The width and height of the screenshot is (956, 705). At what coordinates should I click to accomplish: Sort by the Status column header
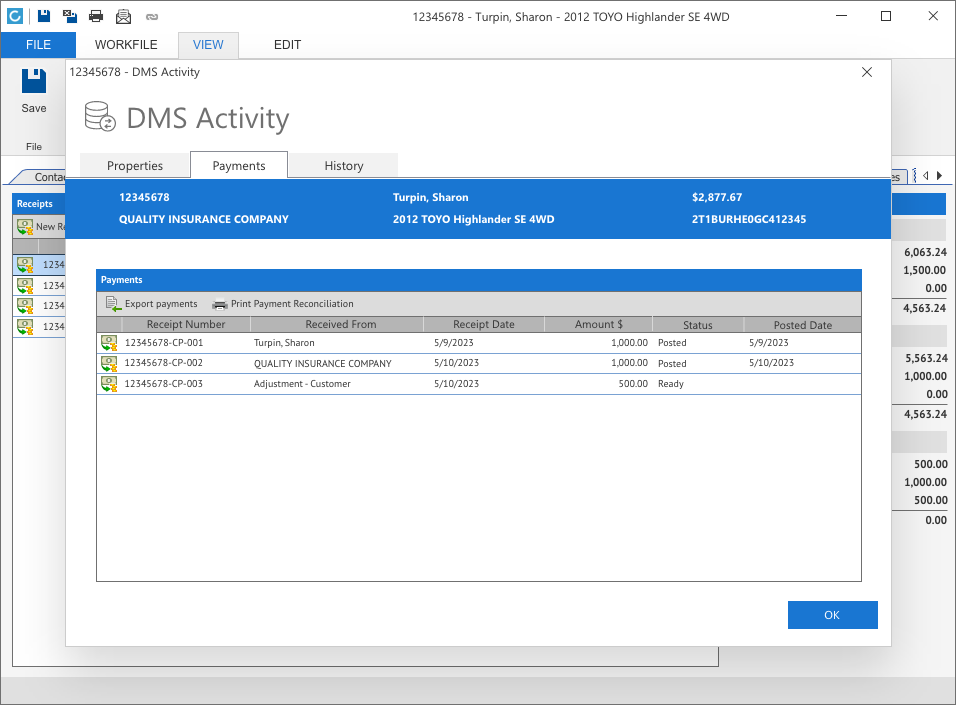[697, 324]
